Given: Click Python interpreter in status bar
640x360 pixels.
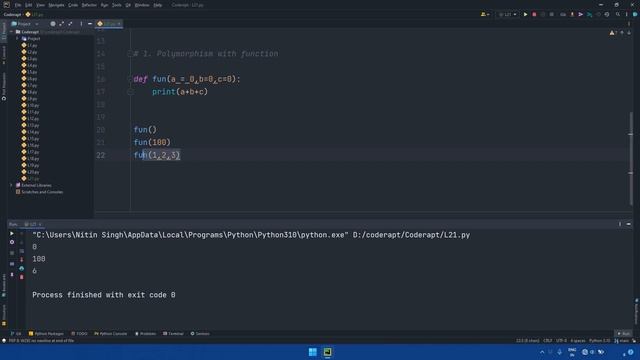Looking at the screenshot, I should [x=600, y=340].
